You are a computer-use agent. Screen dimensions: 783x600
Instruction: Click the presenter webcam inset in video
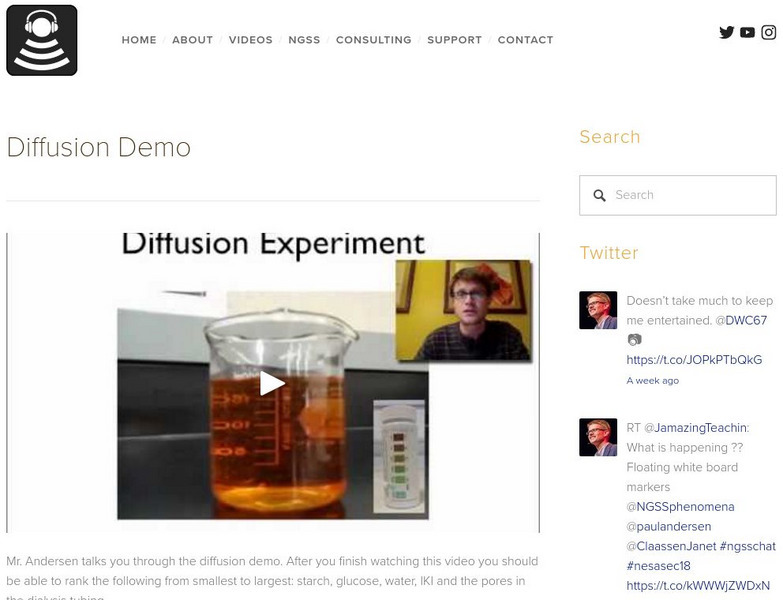(463, 310)
